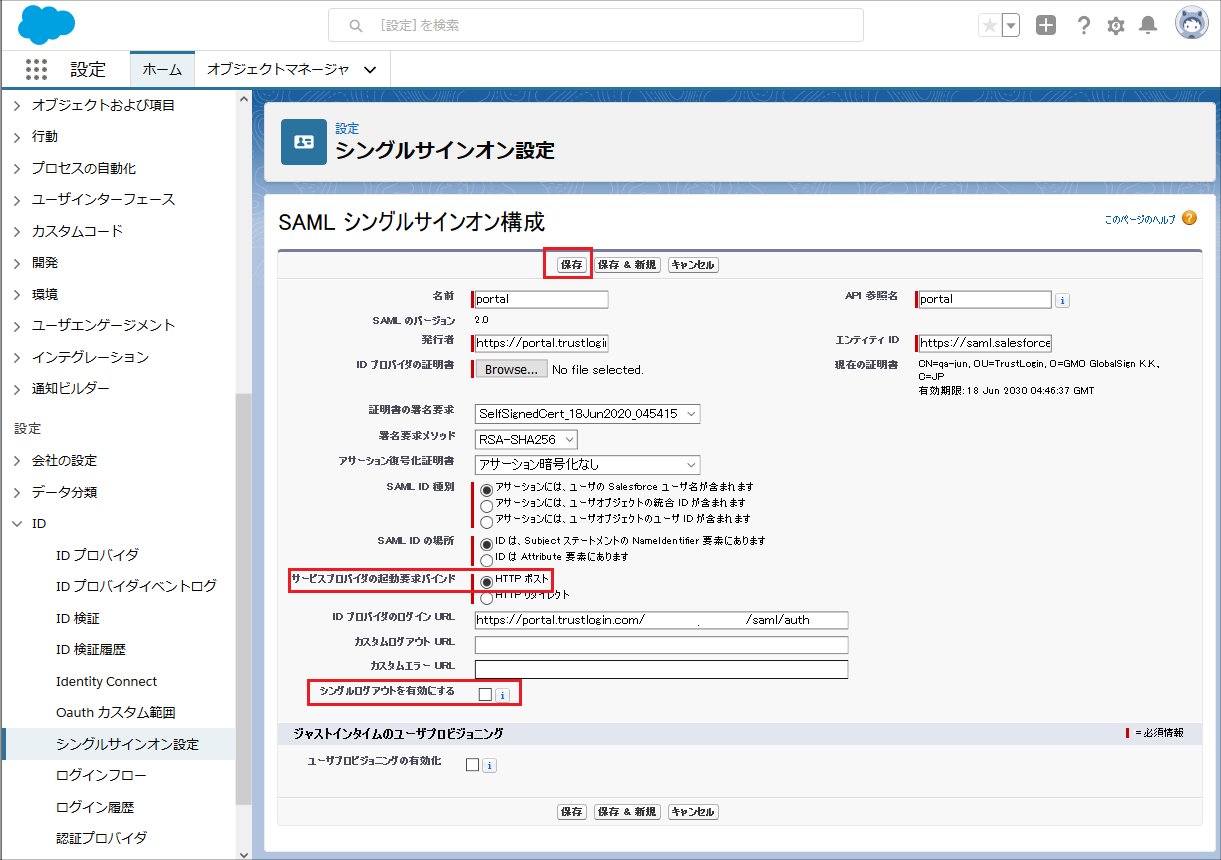1221x860 pixels.
Task: Click the orange help icon beside このページのヘルプ
Action: pyautogui.click(x=1189, y=218)
